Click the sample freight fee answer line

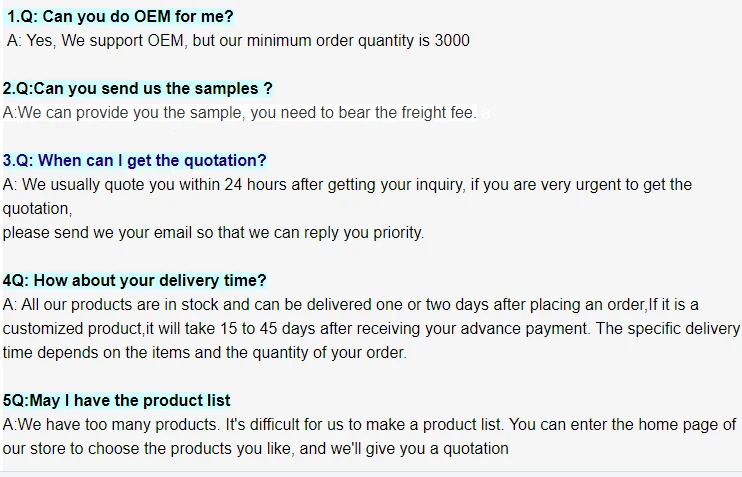coord(240,113)
